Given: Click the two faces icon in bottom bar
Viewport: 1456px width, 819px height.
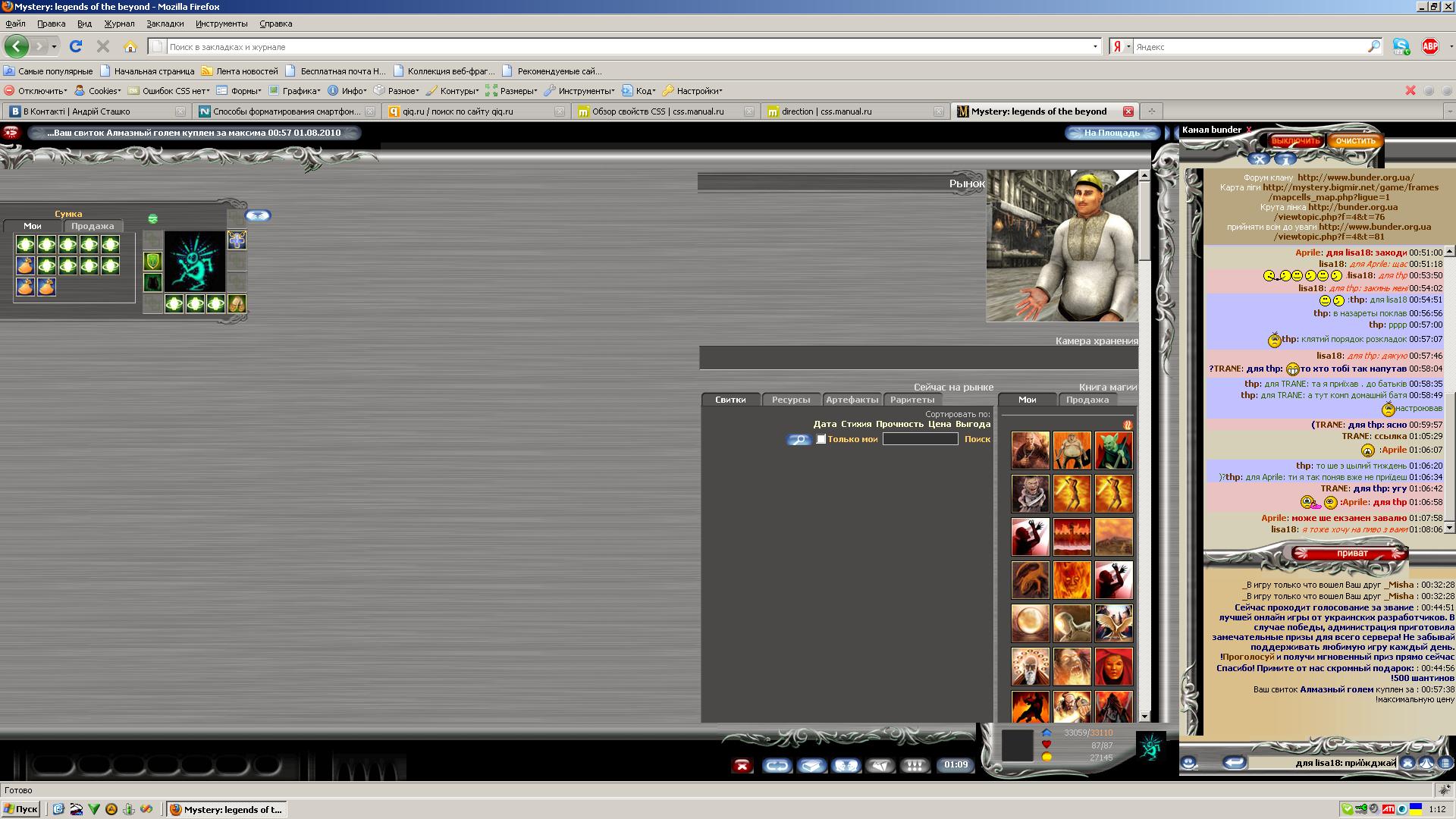Looking at the screenshot, I should tap(846, 765).
